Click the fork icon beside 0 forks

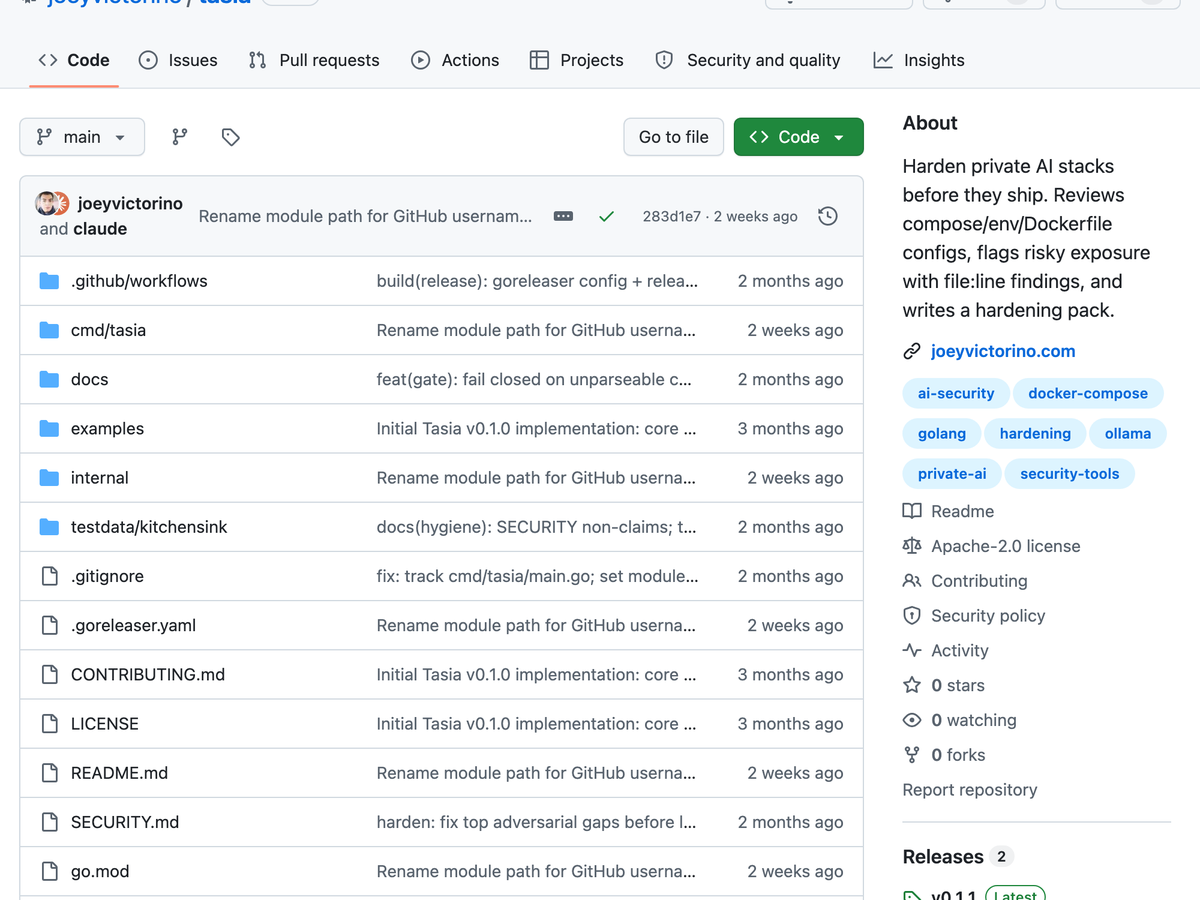pyautogui.click(x=912, y=755)
